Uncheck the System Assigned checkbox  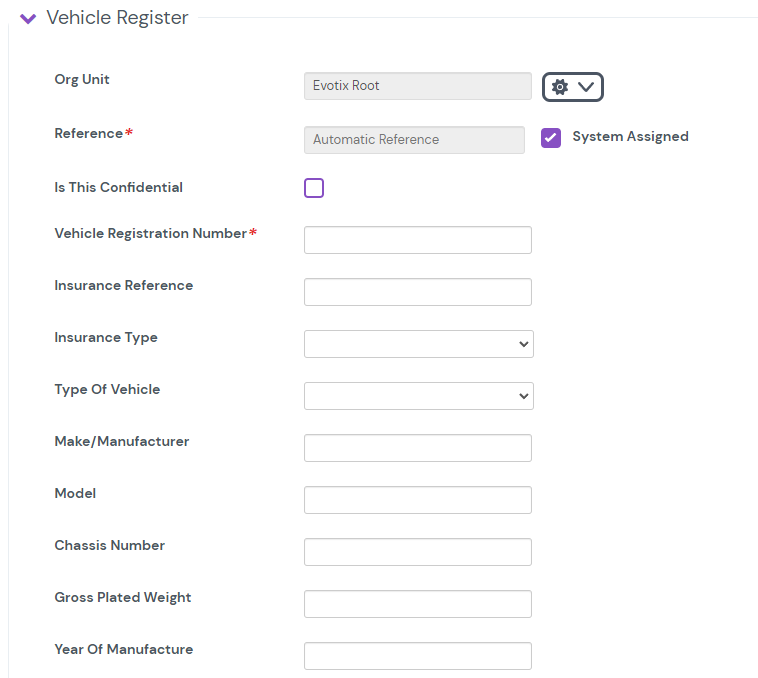click(551, 138)
